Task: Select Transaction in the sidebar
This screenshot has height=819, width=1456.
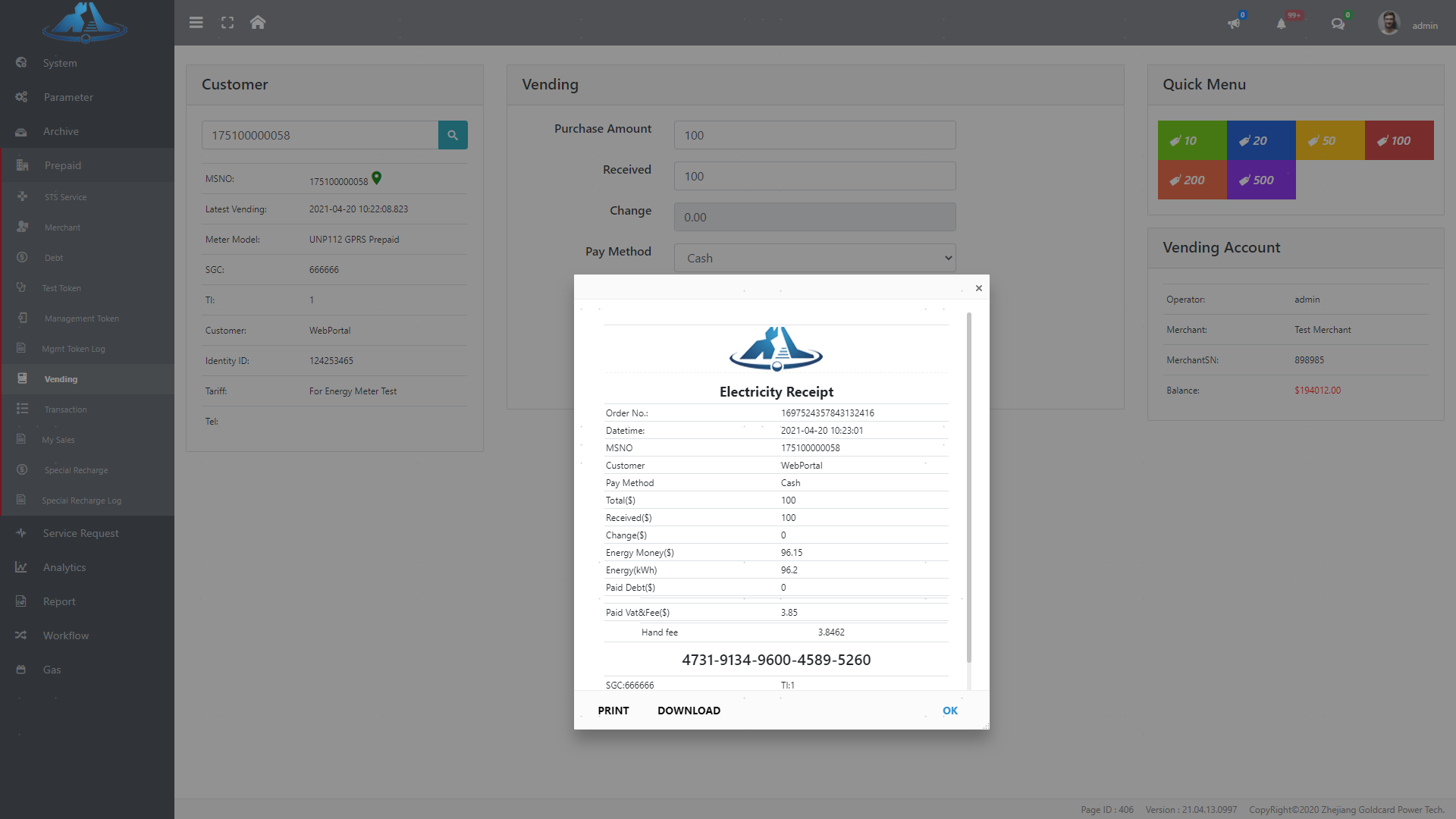Action: pos(65,409)
